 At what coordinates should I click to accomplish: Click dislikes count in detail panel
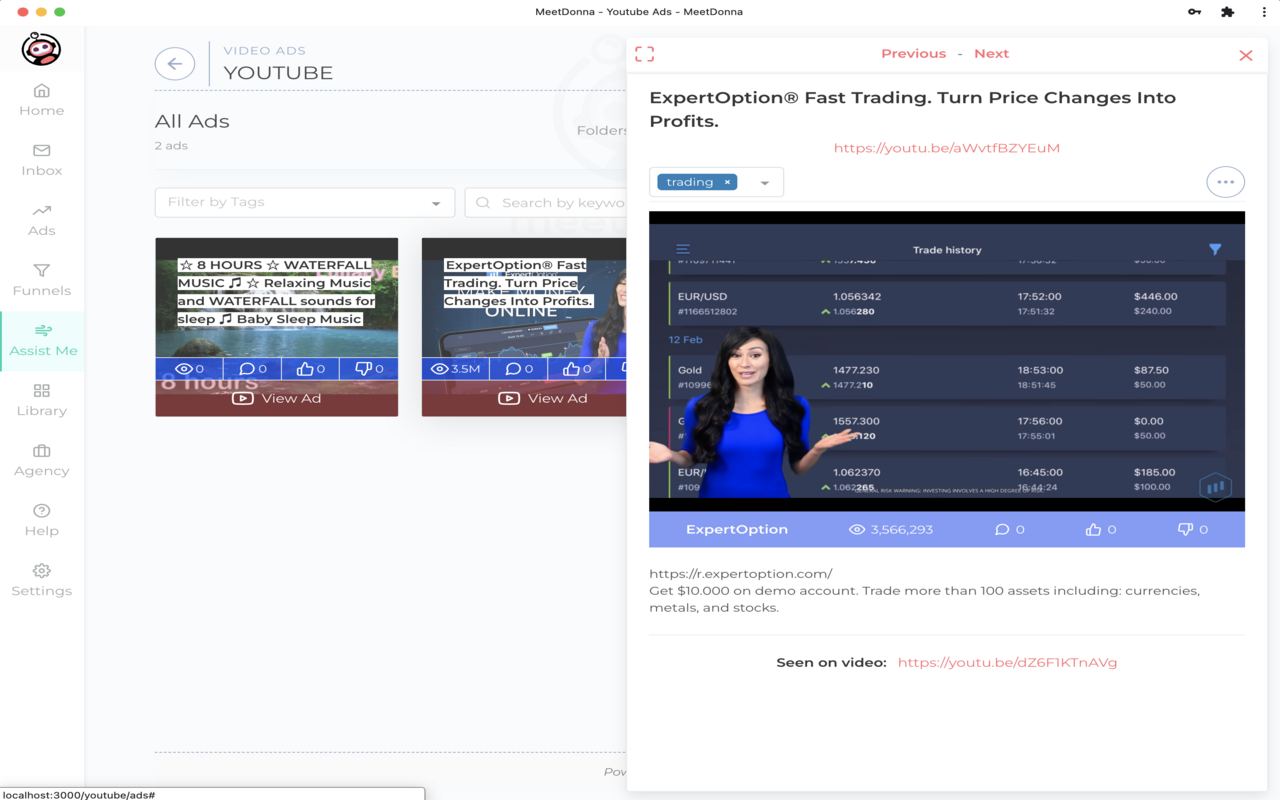(1193, 530)
